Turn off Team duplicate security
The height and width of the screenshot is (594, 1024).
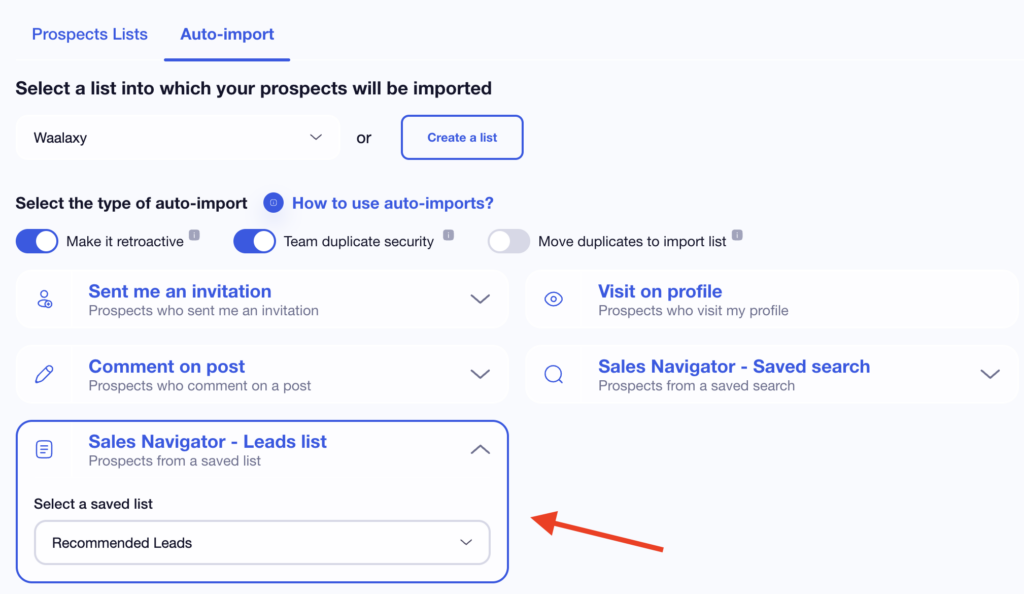pos(255,241)
